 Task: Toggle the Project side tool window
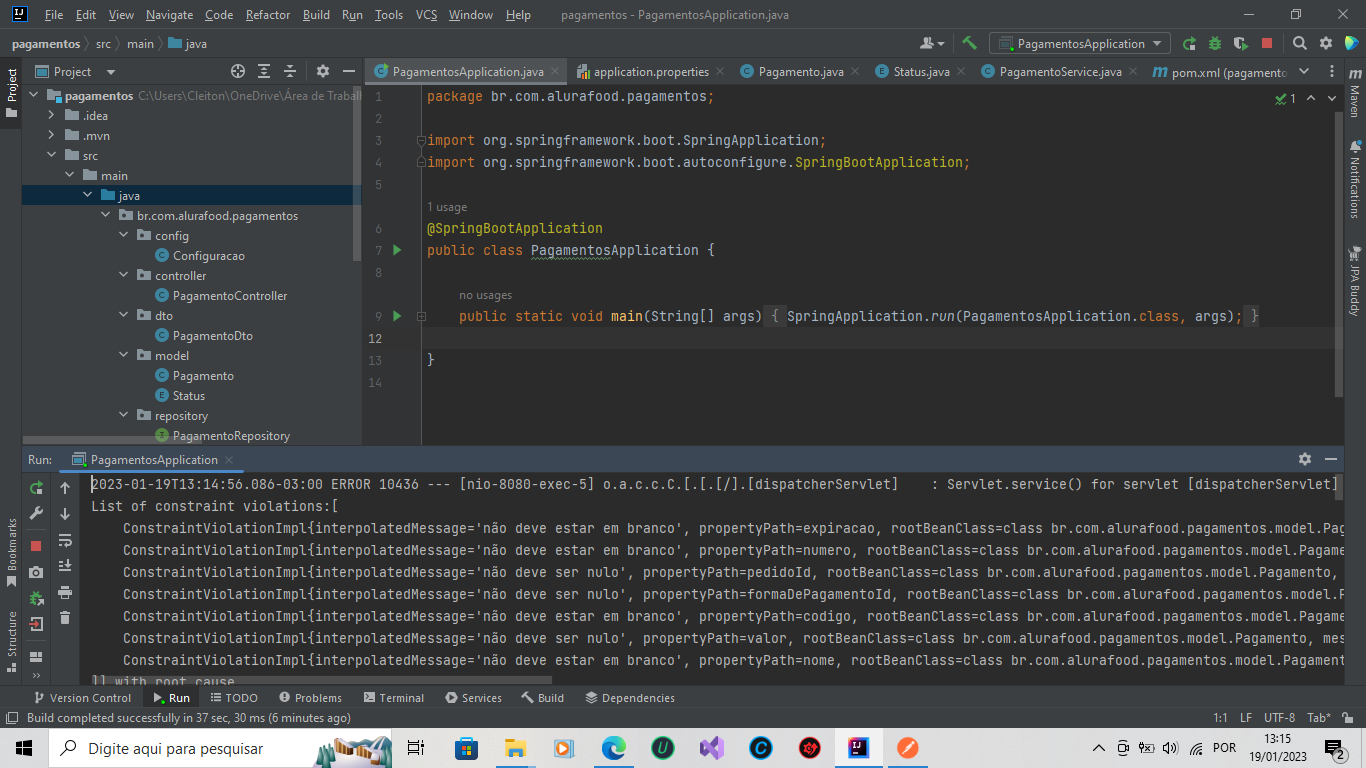pyautogui.click(x=11, y=92)
